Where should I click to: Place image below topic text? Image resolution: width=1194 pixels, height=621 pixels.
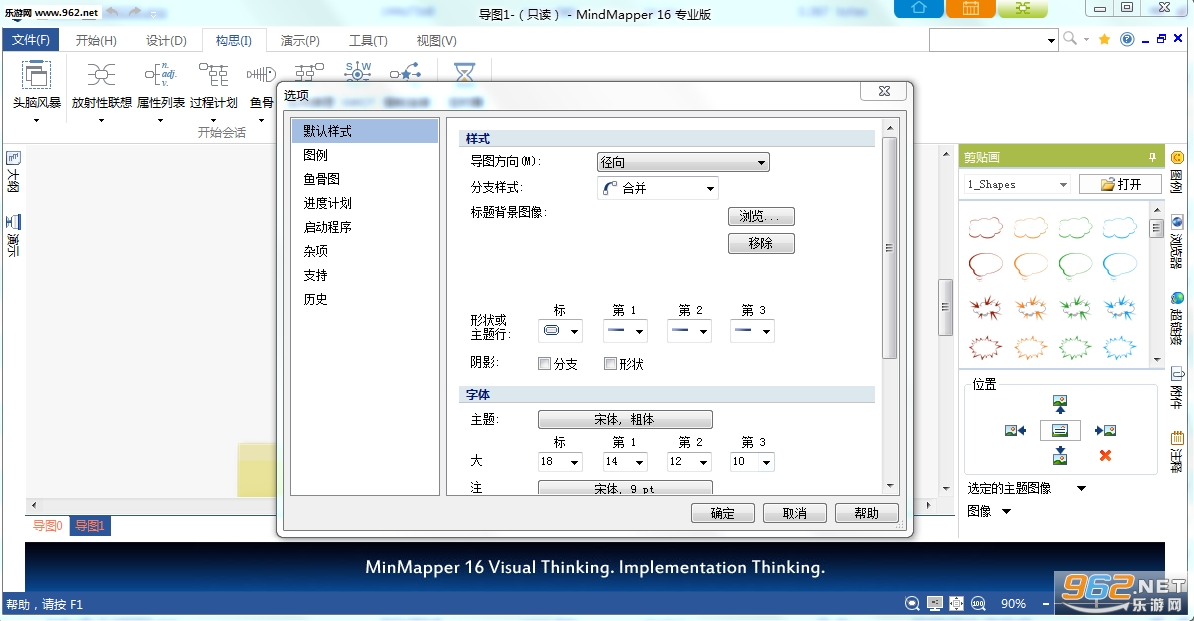[1060, 456]
